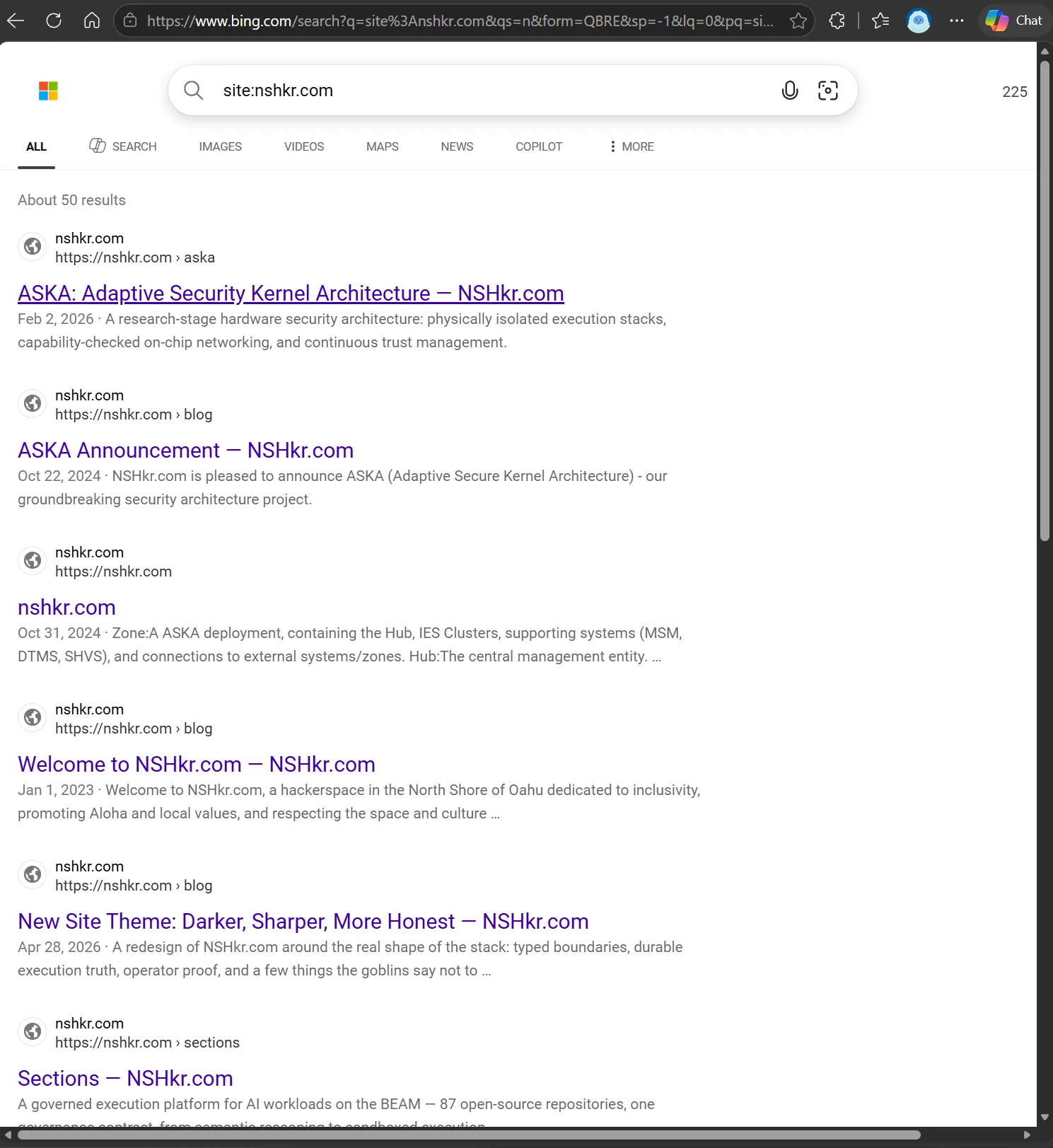Screen dimensions: 1053x1148
Task: Click the https://nshkr.com › sections URL
Action: tap(147, 1043)
